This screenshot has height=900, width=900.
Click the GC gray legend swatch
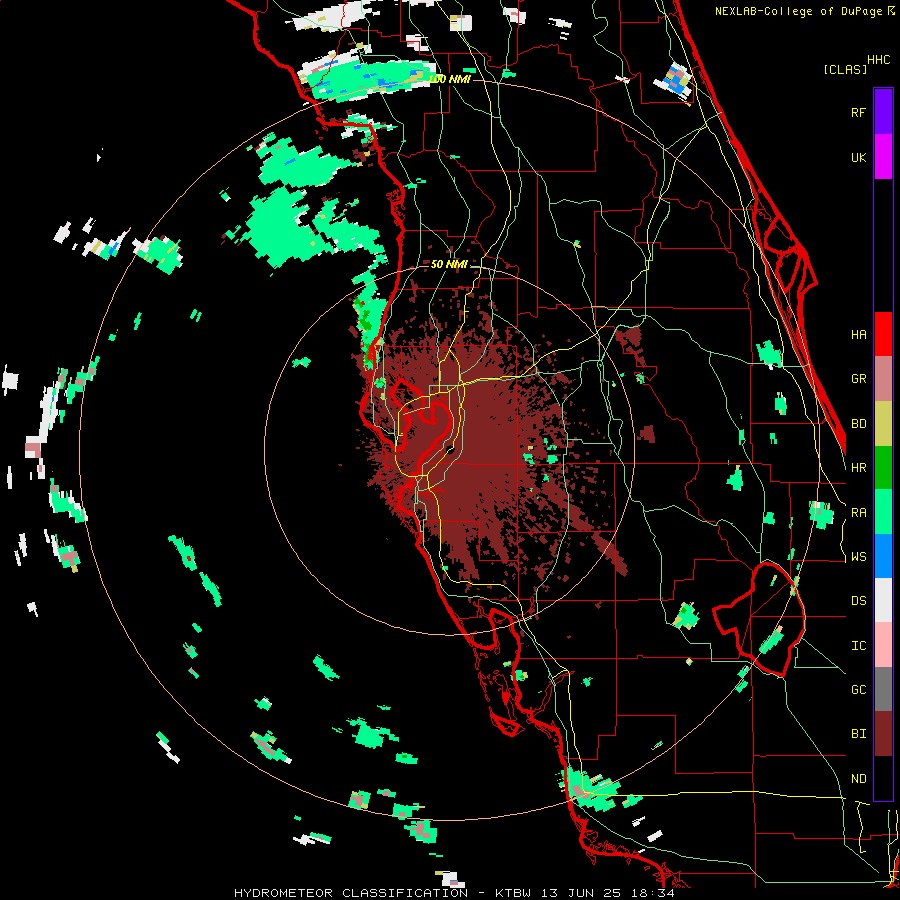point(883,689)
